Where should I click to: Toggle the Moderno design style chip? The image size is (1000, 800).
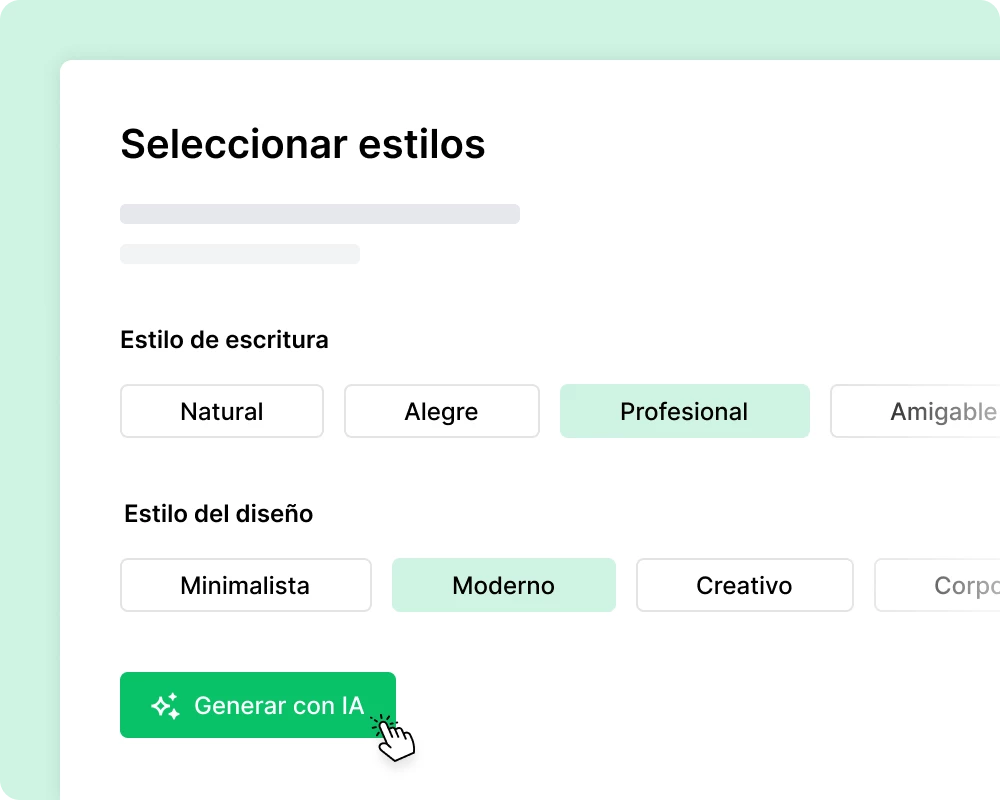tap(503, 586)
